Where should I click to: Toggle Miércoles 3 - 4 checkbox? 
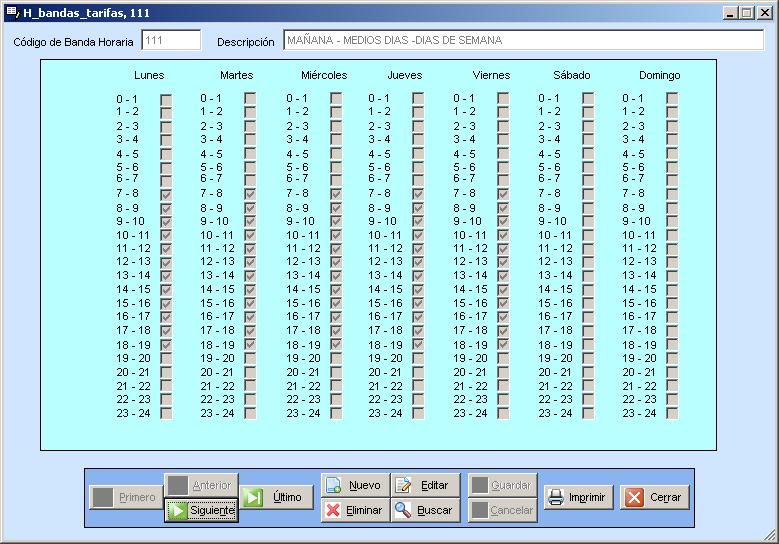[x=336, y=140]
